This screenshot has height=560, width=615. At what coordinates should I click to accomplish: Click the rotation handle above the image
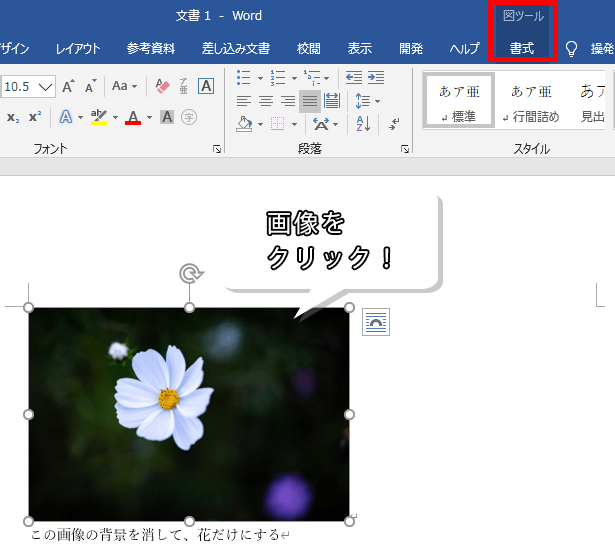[189, 273]
